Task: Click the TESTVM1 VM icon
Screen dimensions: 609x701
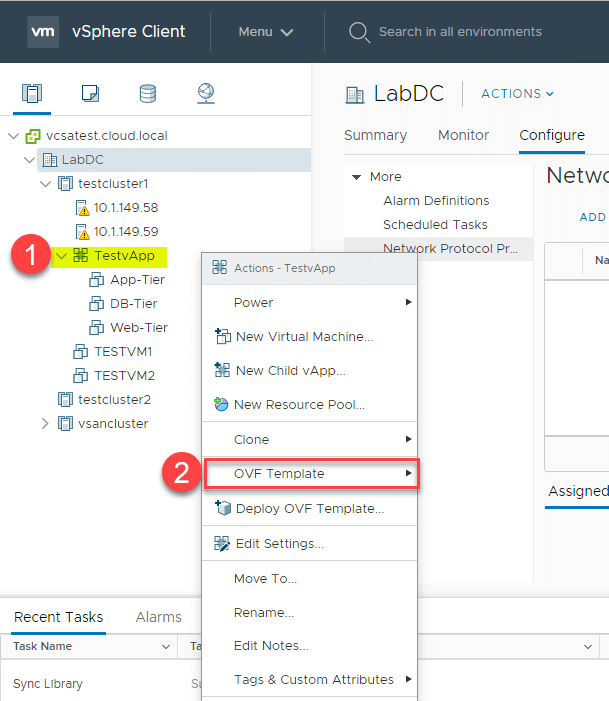Action: click(x=80, y=352)
